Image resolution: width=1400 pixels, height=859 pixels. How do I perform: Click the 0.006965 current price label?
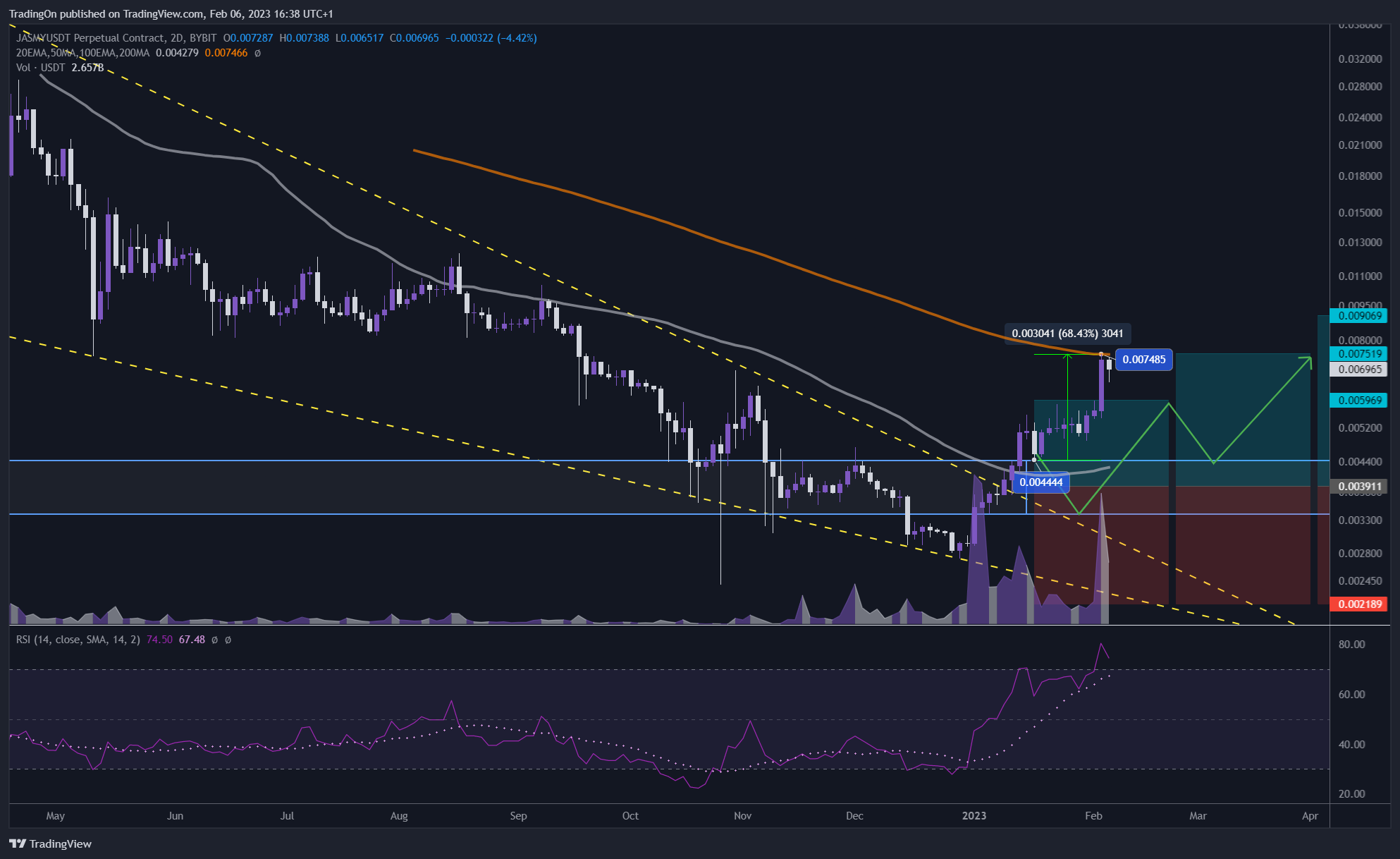click(1359, 370)
